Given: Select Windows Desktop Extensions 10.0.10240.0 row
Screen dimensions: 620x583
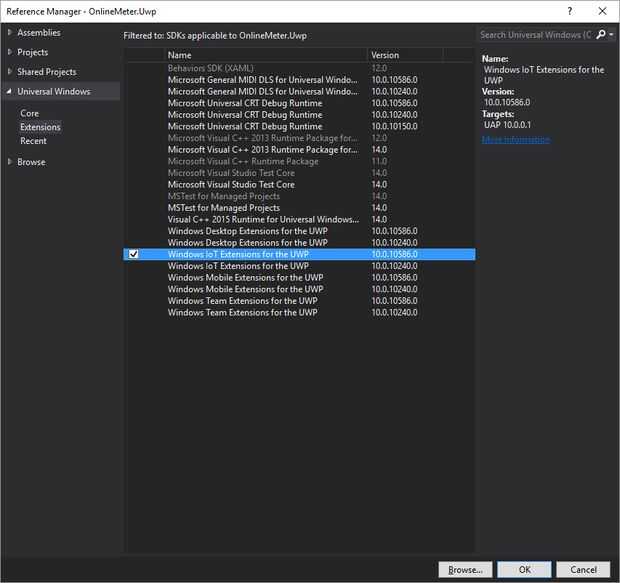Looking at the screenshot, I should (299, 242).
